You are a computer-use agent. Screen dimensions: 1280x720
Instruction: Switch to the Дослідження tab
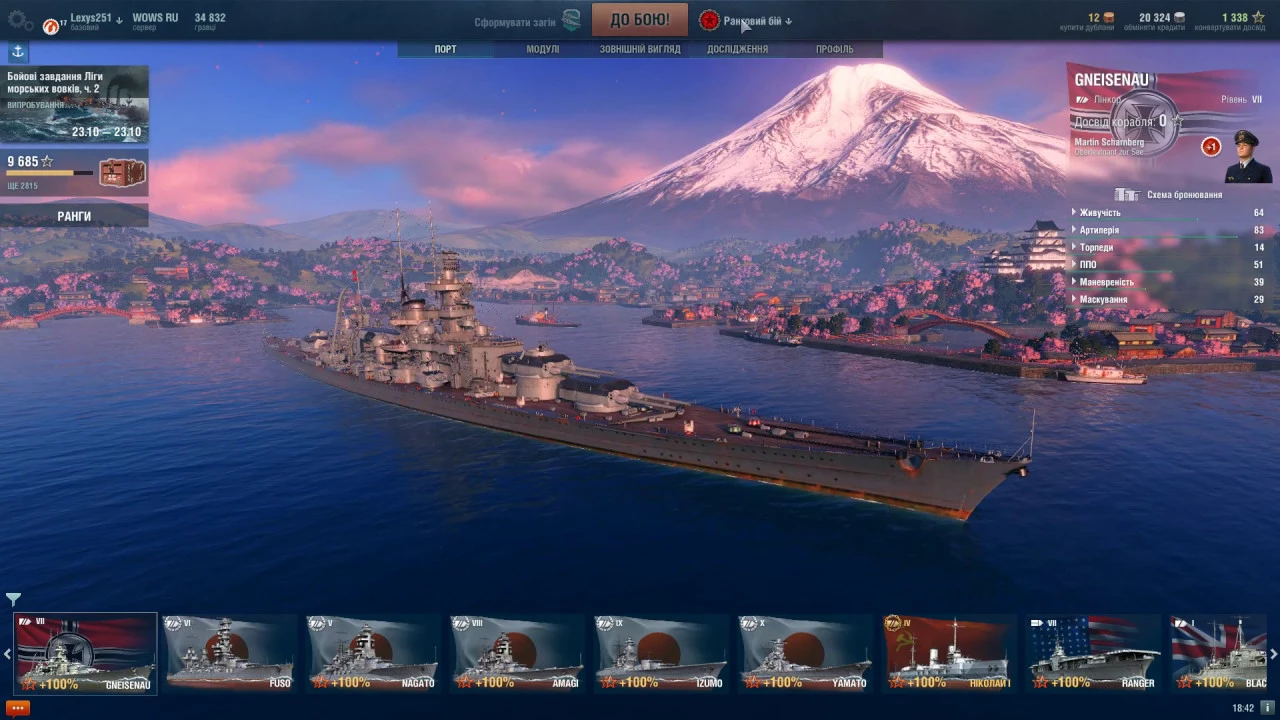coord(737,49)
